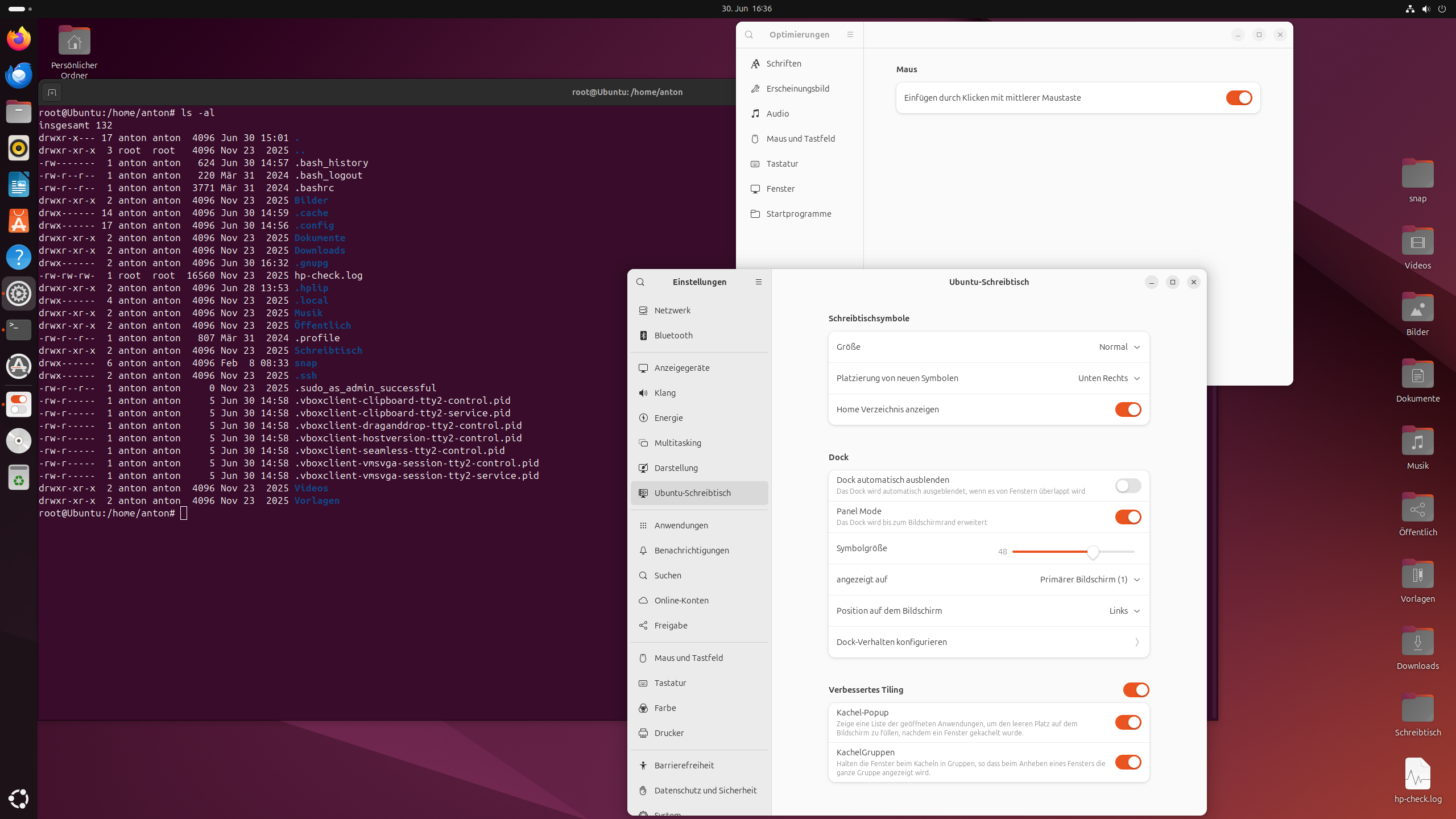Open LibreOffice Writer from the dock
This screenshot has width=1456, height=819.
(x=19, y=184)
